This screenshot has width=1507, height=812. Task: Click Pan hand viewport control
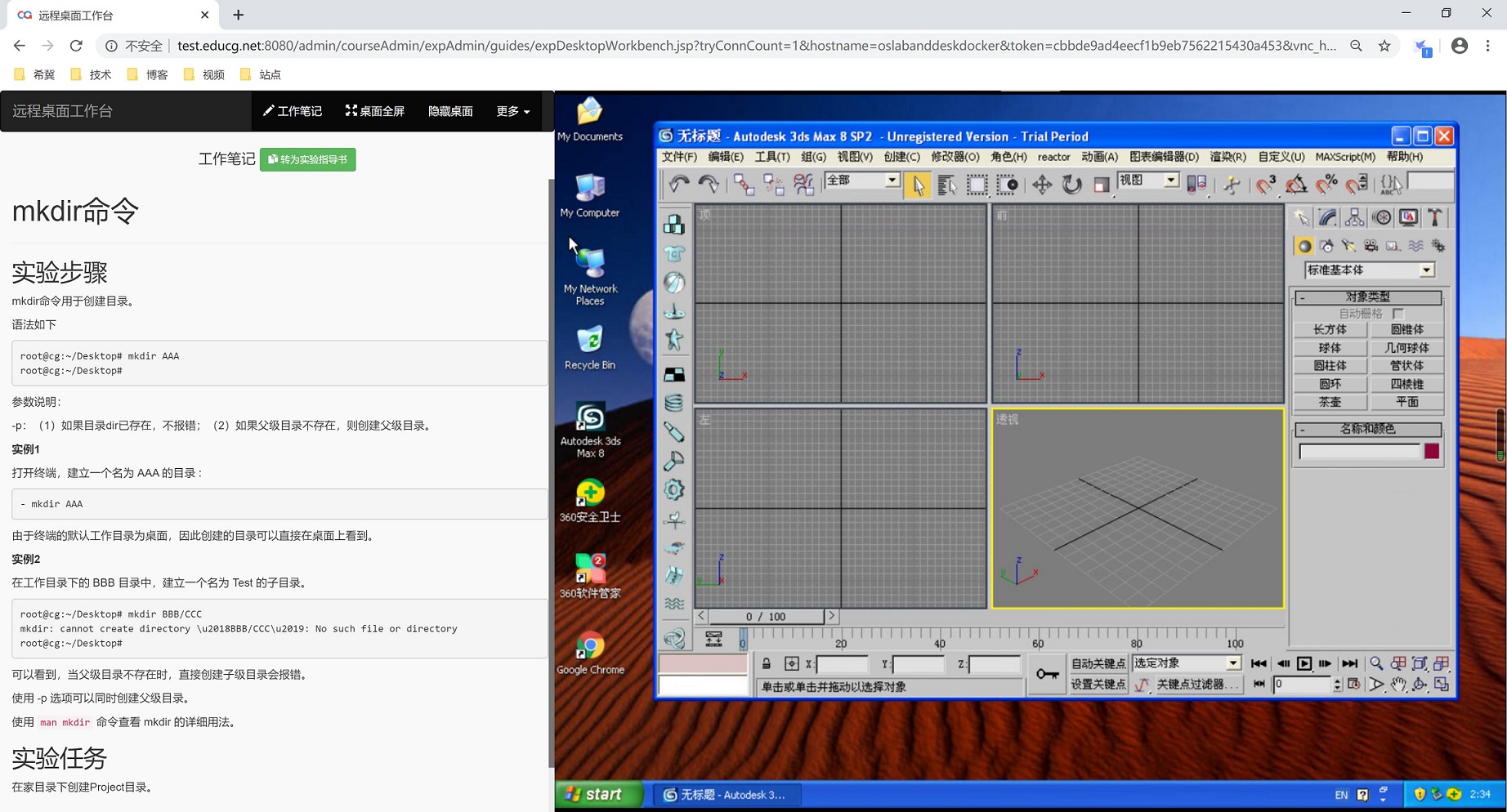[x=1398, y=685]
